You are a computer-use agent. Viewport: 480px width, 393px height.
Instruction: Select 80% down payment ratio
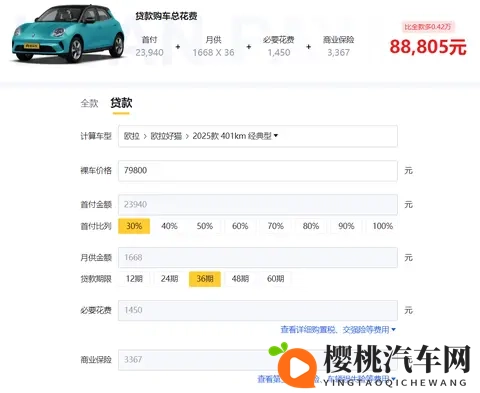click(311, 226)
